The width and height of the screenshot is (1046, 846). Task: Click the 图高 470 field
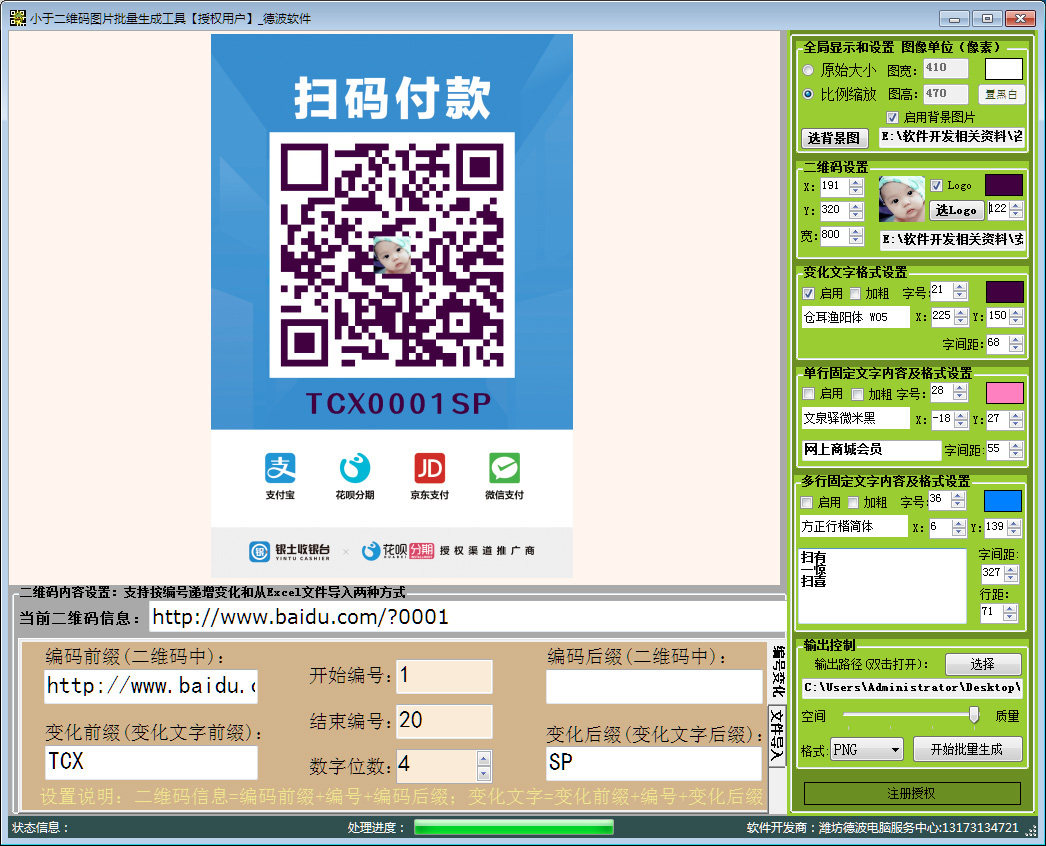click(945, 94)
